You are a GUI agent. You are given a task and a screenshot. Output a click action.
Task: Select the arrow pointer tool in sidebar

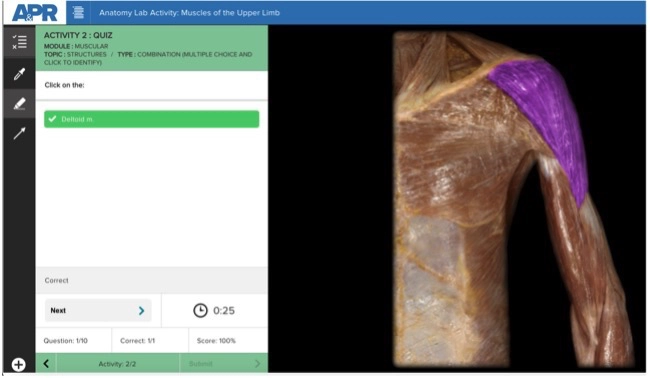(19, 133)
